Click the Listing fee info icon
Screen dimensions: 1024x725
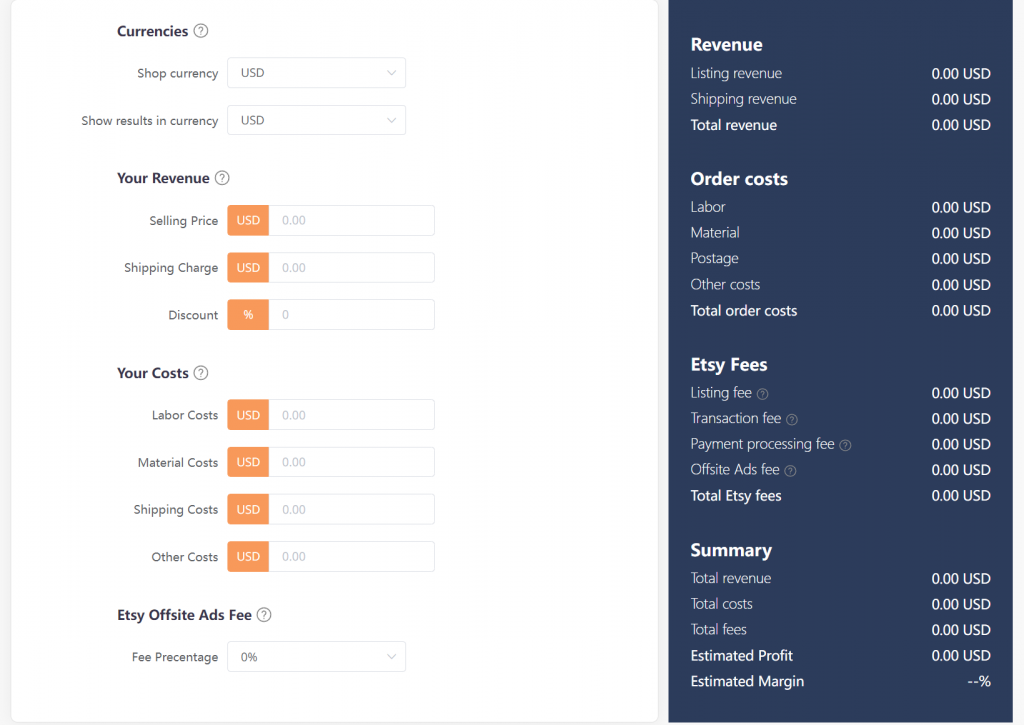pyautogui.click(x=762, y=393)
